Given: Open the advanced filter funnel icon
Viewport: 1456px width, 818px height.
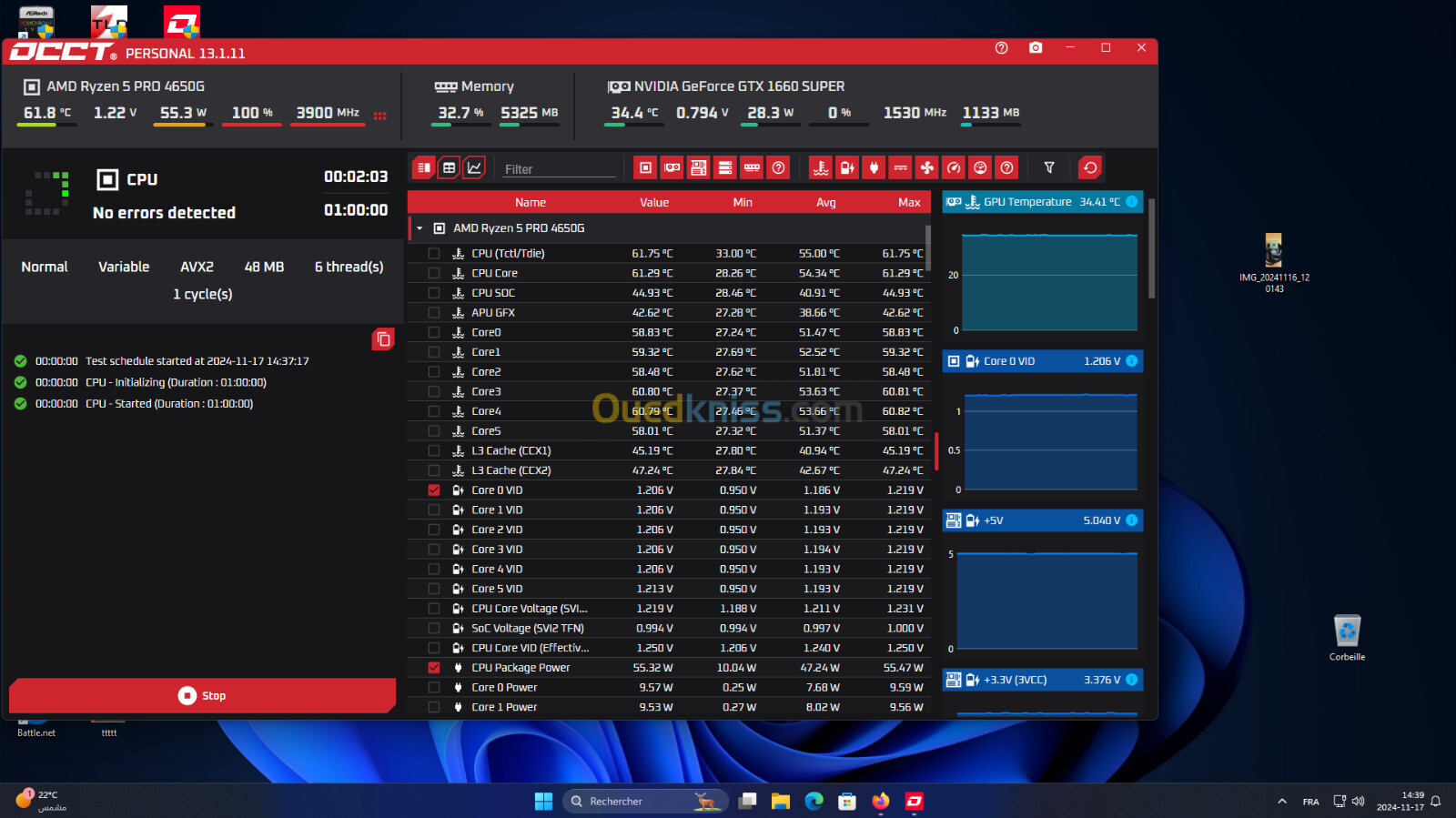Looking at the screenshot, I should click(x=1049, y=167).
